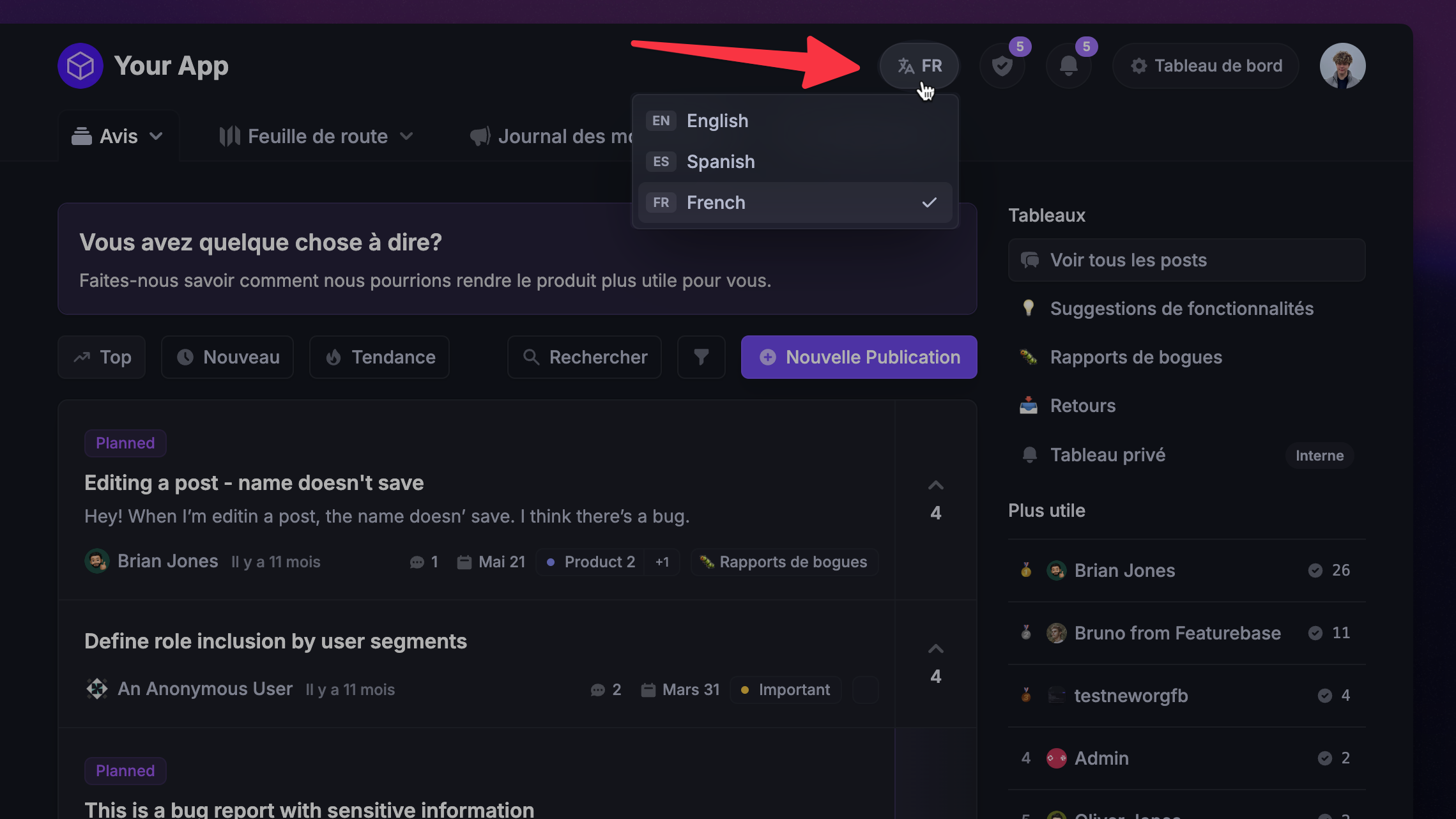1456x819 pixels.
Task: Click the Nouvelle Publication button
Action: 859,357
